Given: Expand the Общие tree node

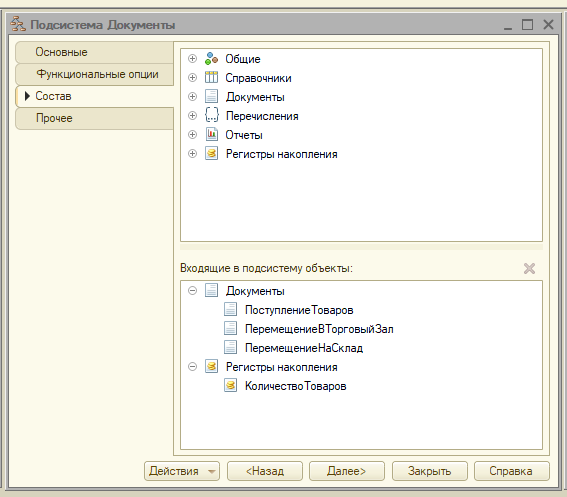Looking at the screenshot, I should click(x=192, y=59).
